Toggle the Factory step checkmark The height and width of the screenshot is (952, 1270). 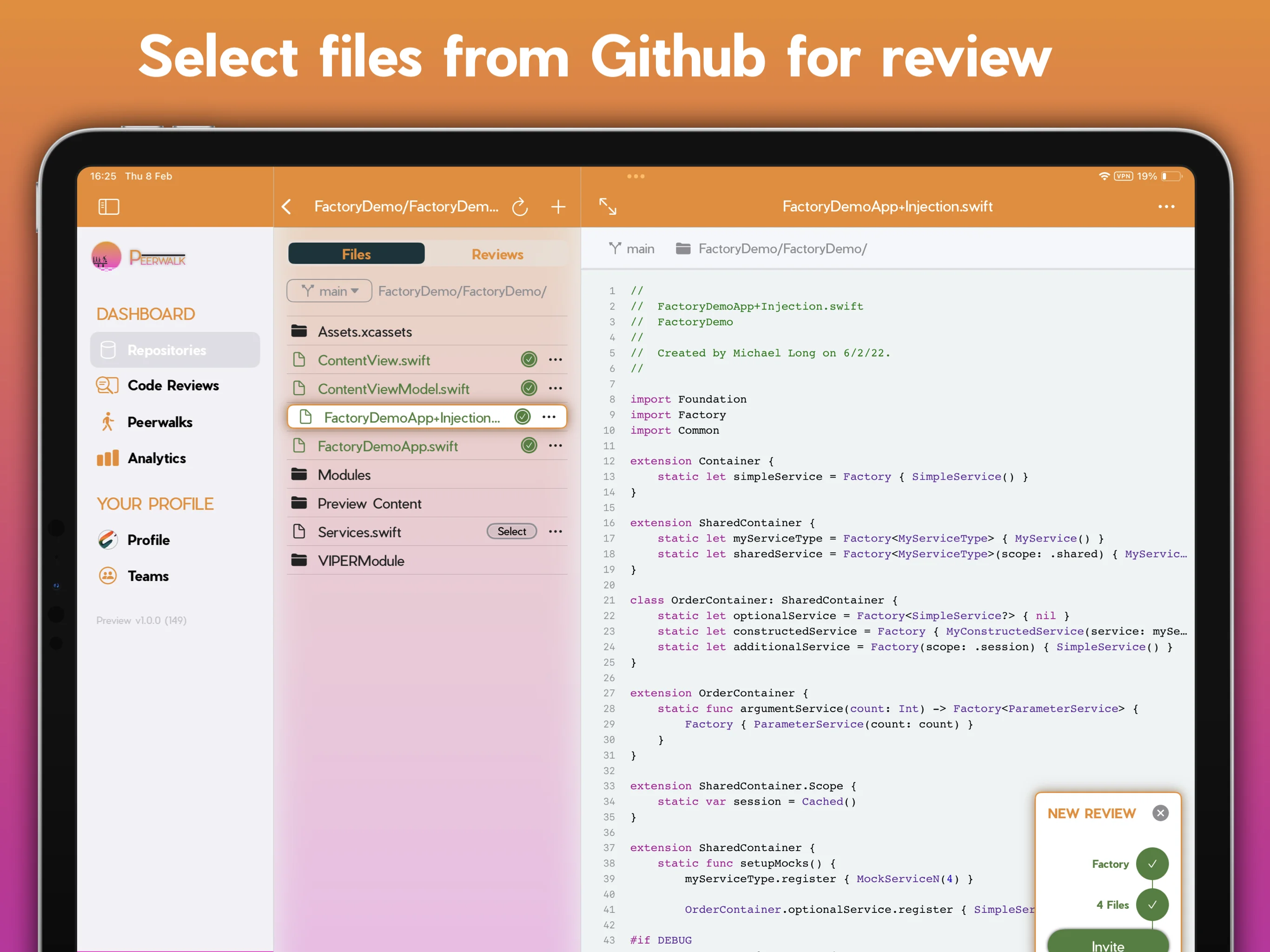(1152, 864)
